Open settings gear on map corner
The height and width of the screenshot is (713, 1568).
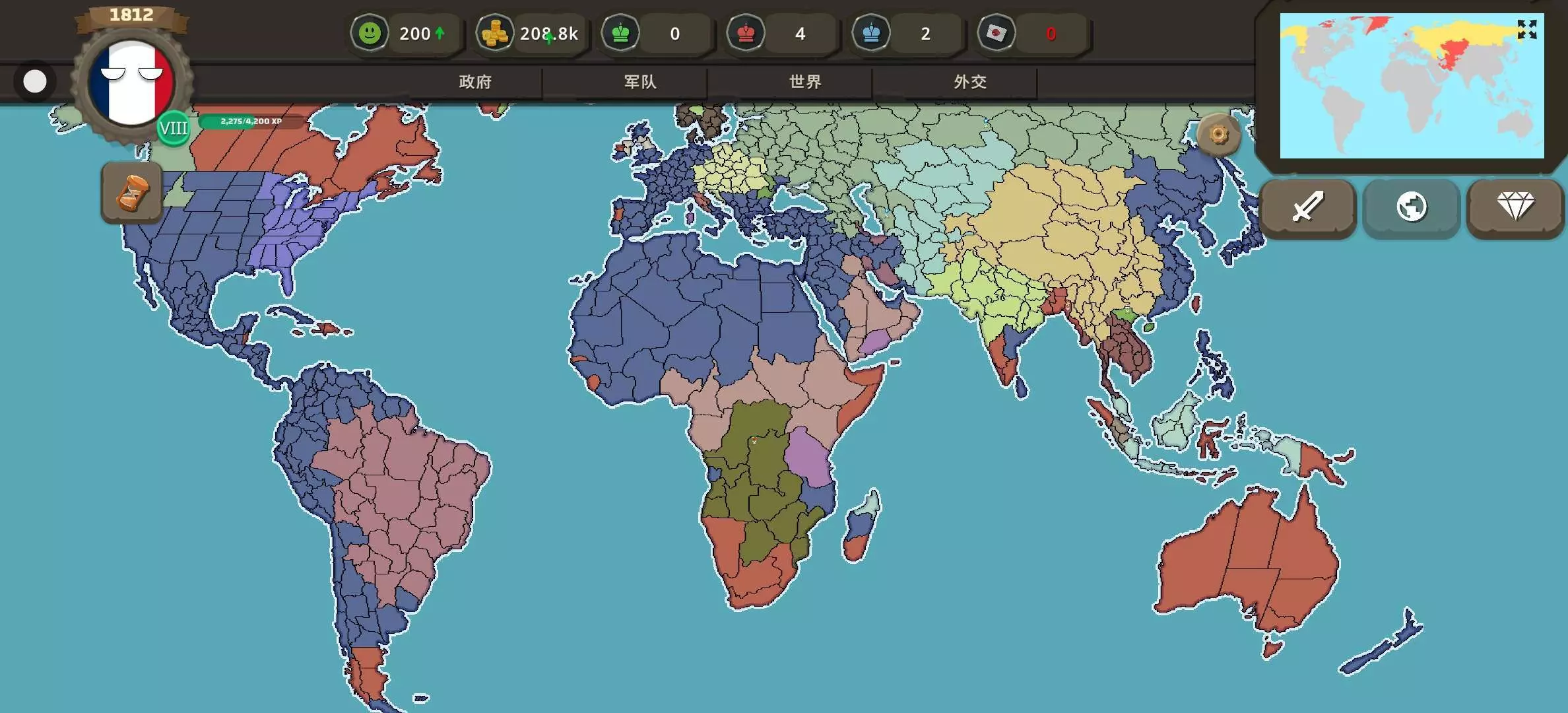[x=1218, y=135]
